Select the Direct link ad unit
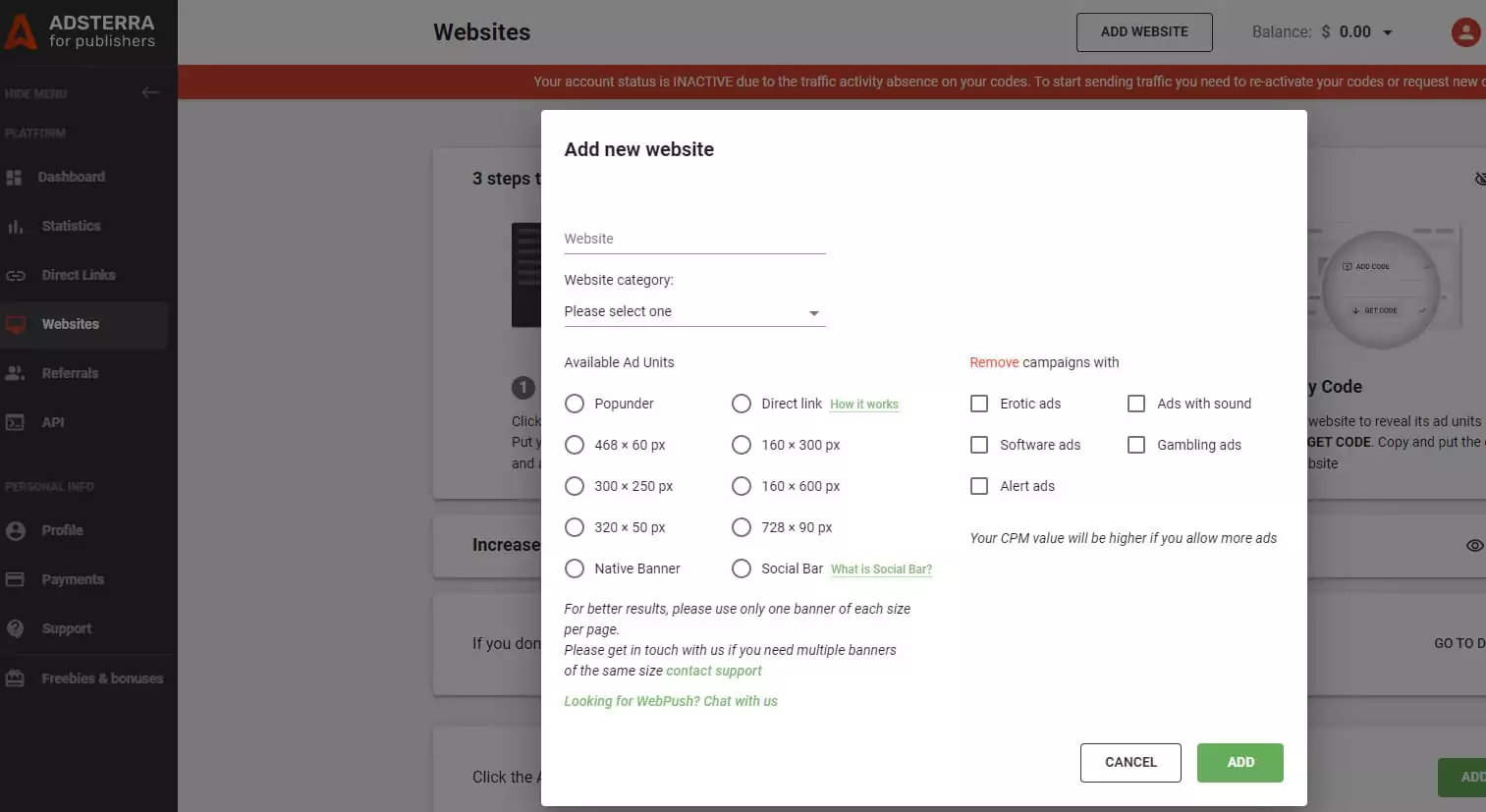Screen dimensions: 1486x812 742,404
